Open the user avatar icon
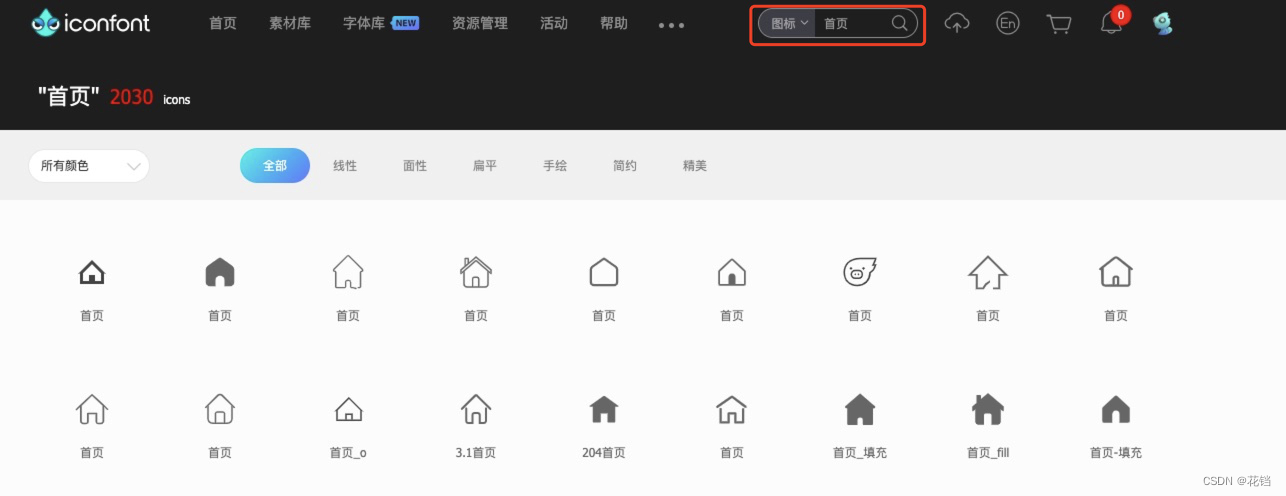Image resolution: width=1286 pixels, height=496 pixels. 1162,23
